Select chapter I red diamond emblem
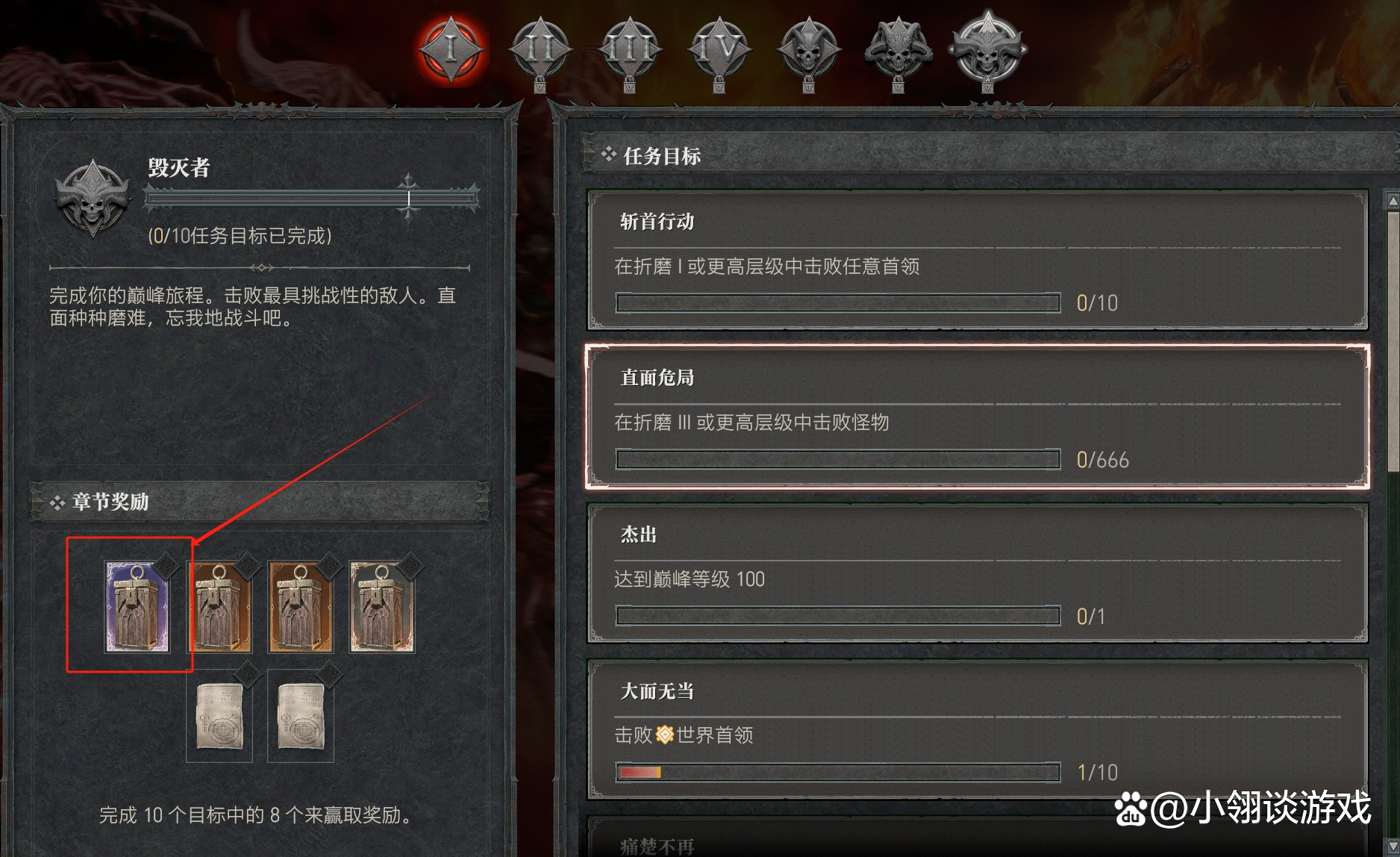The width and height of the screenshot is (1400, 857). 451,49
